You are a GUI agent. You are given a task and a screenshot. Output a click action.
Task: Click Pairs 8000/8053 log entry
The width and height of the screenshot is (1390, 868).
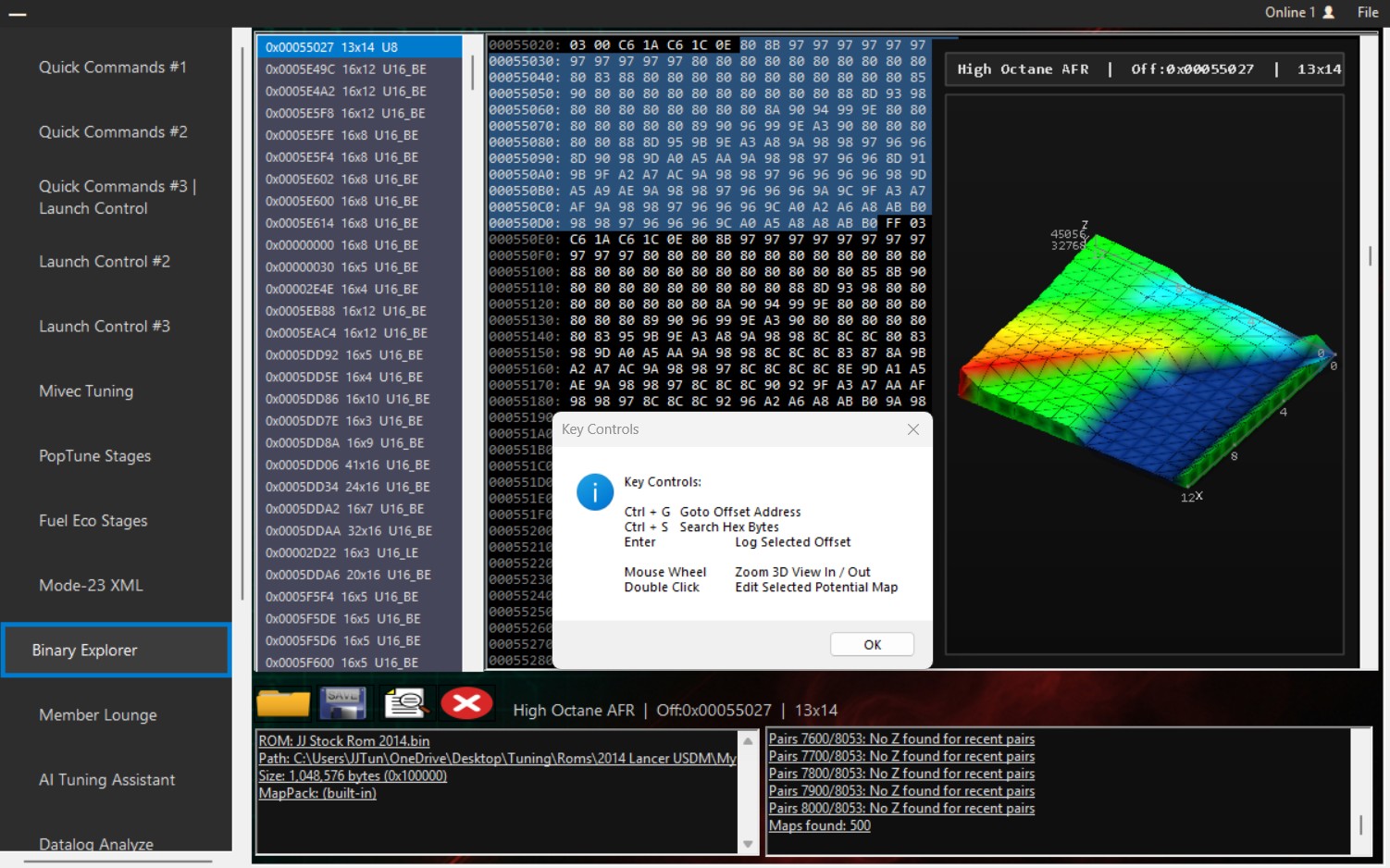point(902,808)
